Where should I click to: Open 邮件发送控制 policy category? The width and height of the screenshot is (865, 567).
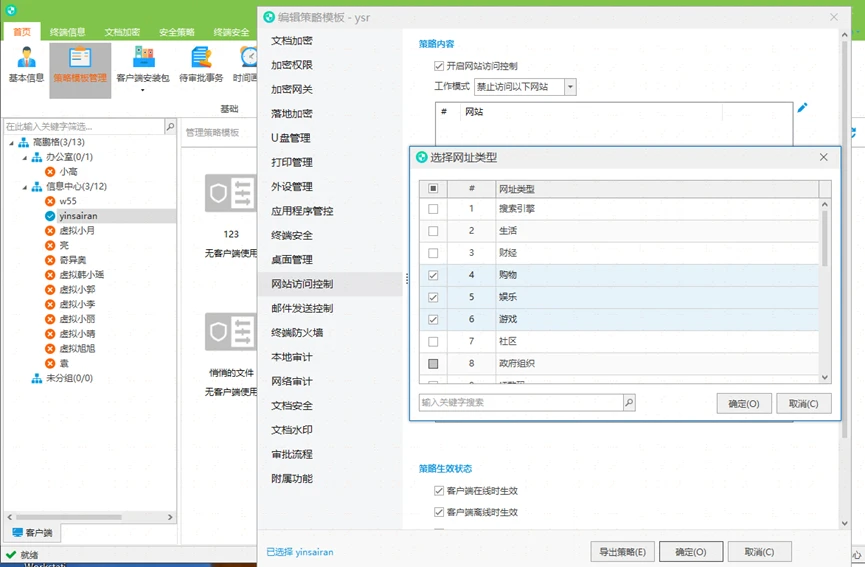pyautogui.click(x=302, y=308)
